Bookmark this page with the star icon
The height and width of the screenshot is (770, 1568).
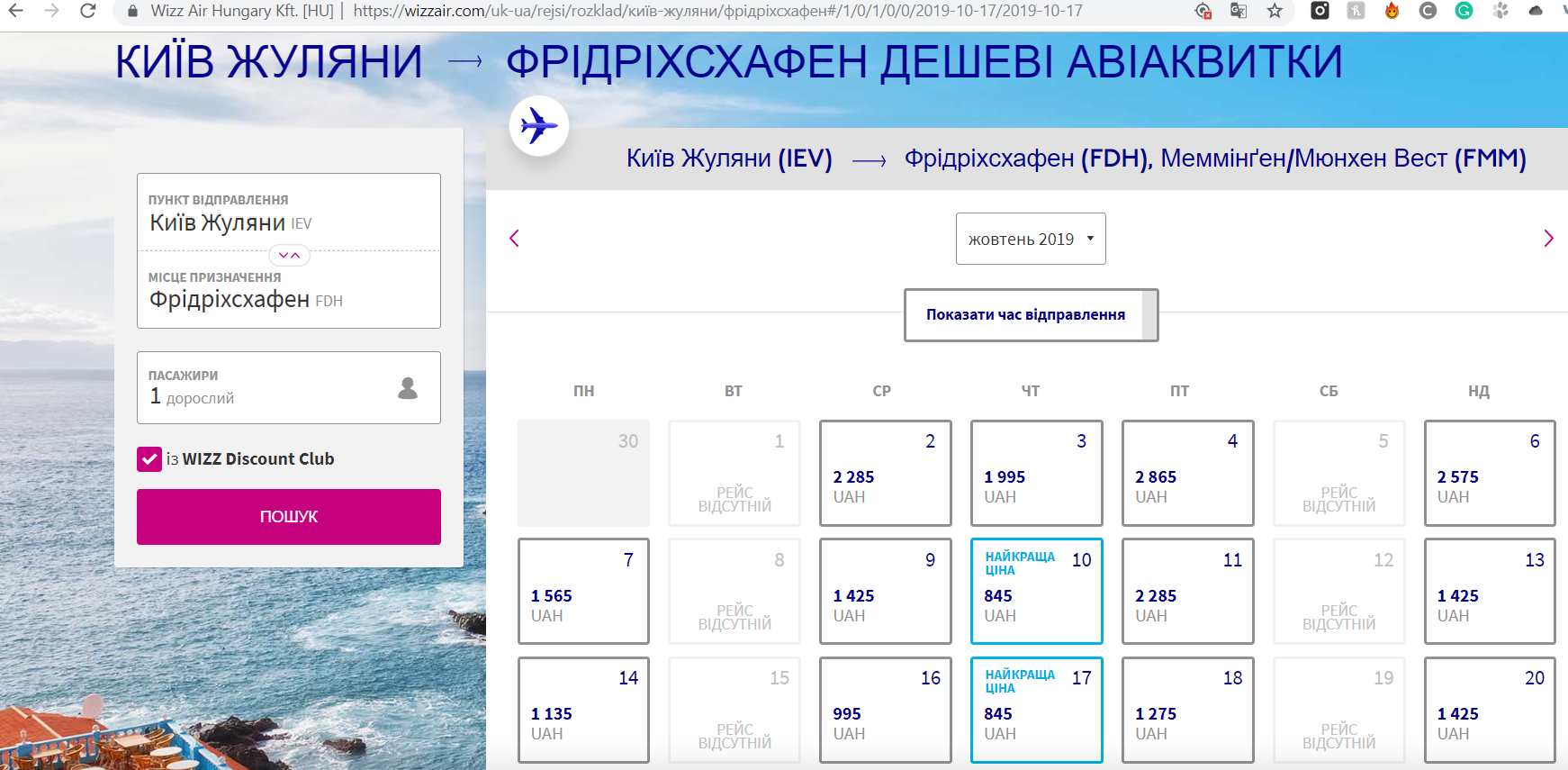click(x=1275, y=11)
